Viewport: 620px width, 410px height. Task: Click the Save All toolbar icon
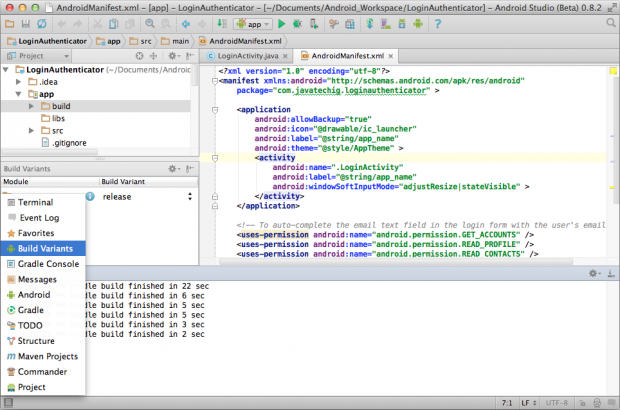coord(26,24)
